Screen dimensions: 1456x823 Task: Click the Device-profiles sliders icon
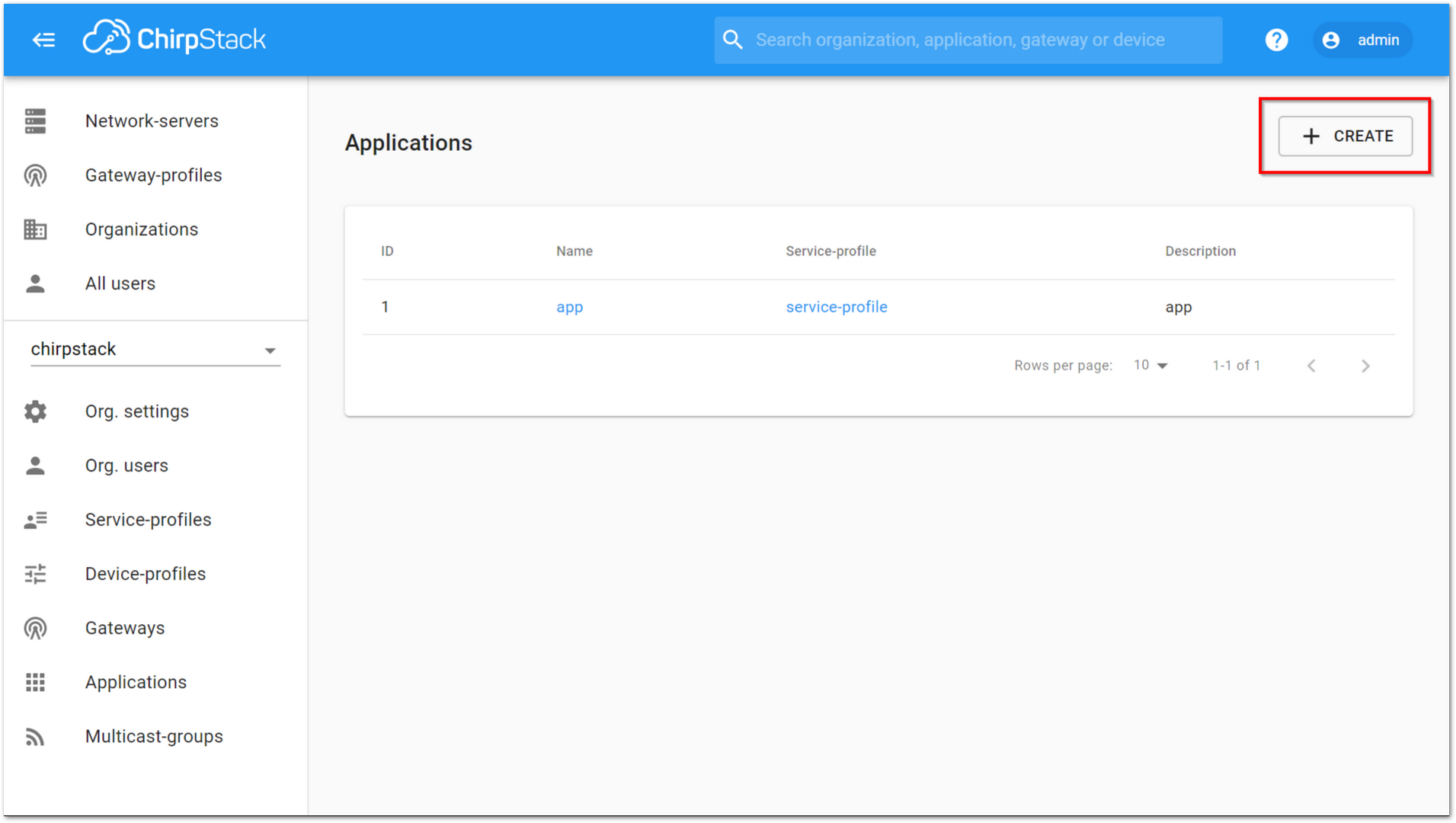point(35,574)
